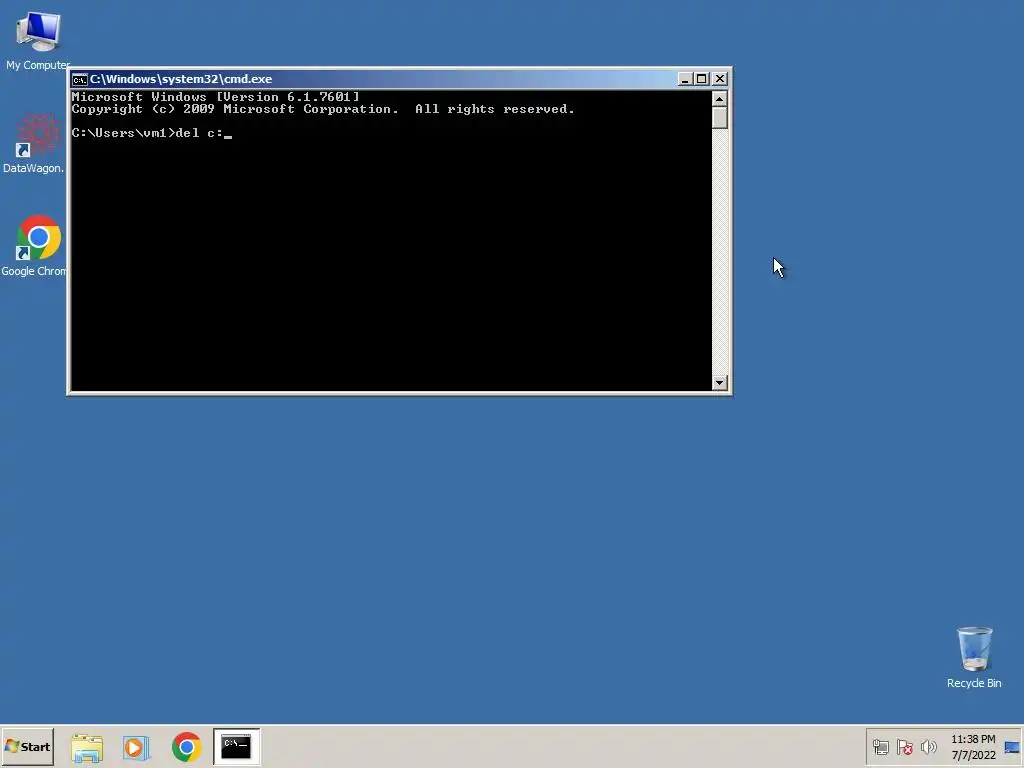Minimize the cmd.exe window
The image size is (1024, 768).
tap(684, 79)
